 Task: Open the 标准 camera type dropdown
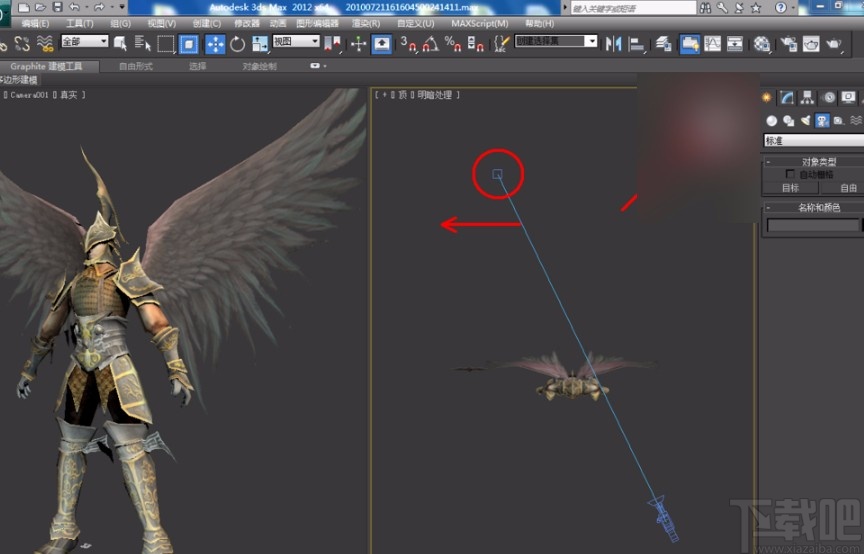point(813,141)
